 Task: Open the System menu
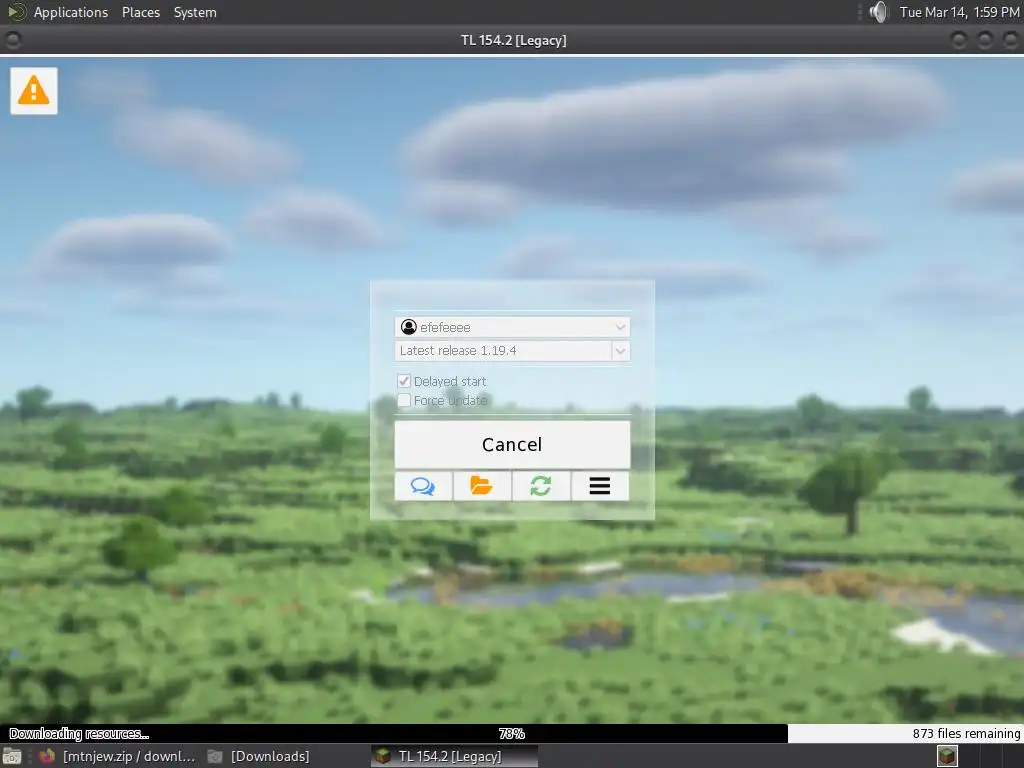pyautogui.click(x=195, y=12)
